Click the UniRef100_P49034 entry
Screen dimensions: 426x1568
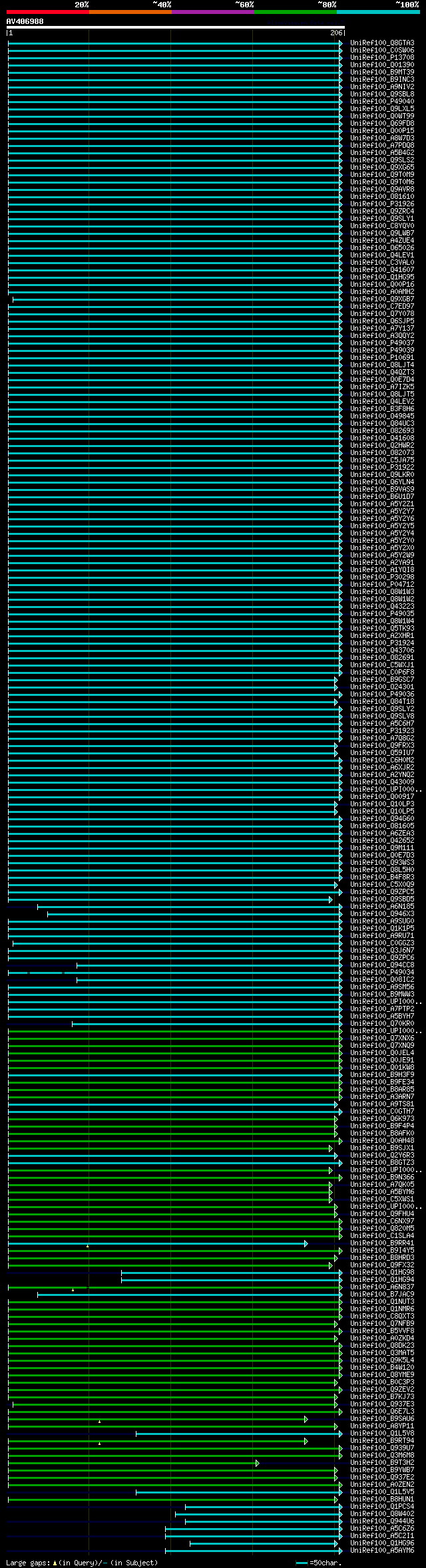coord(382,973)
